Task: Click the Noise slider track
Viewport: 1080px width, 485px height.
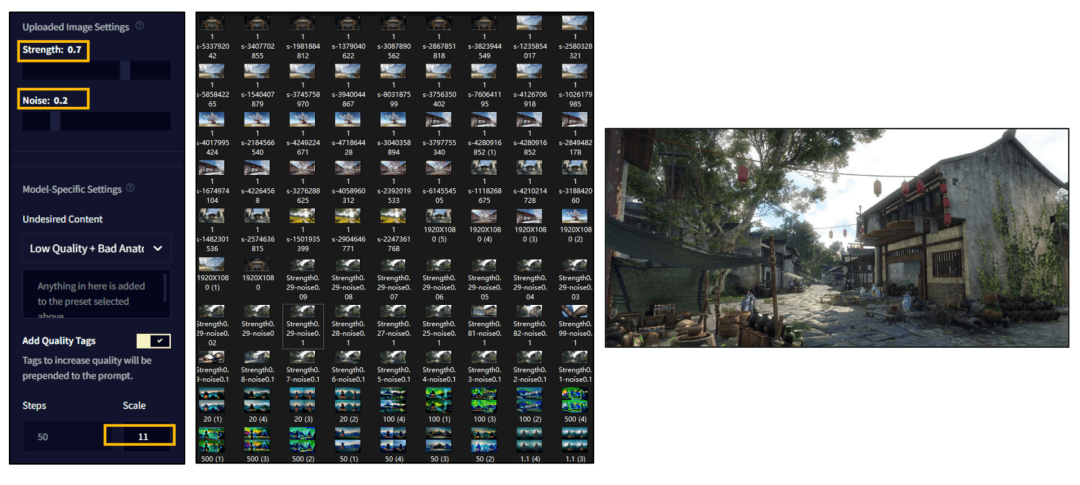Action: [96, 121]
